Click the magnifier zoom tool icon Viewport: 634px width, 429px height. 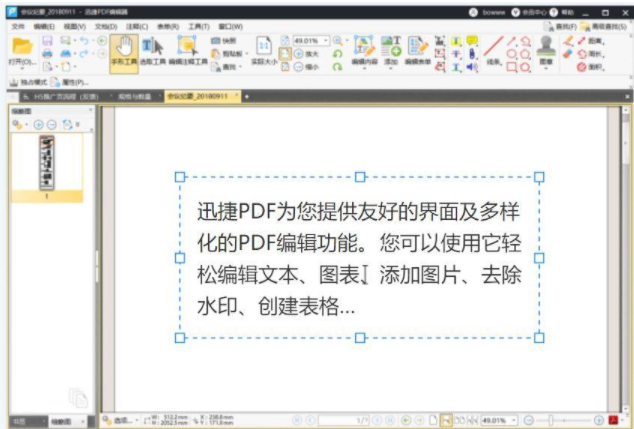[x=338, y=40]
